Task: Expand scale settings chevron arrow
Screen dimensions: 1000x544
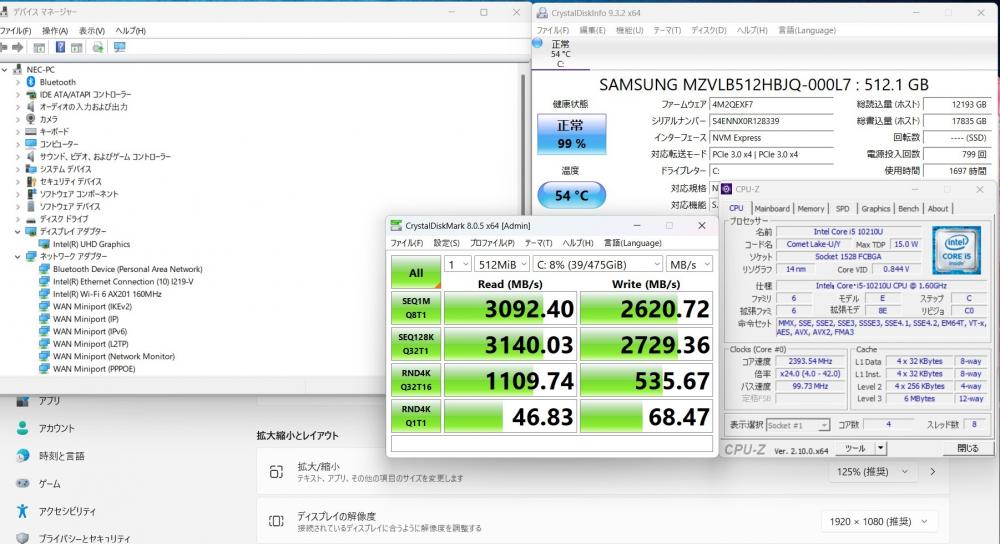Action: (932, 471)
